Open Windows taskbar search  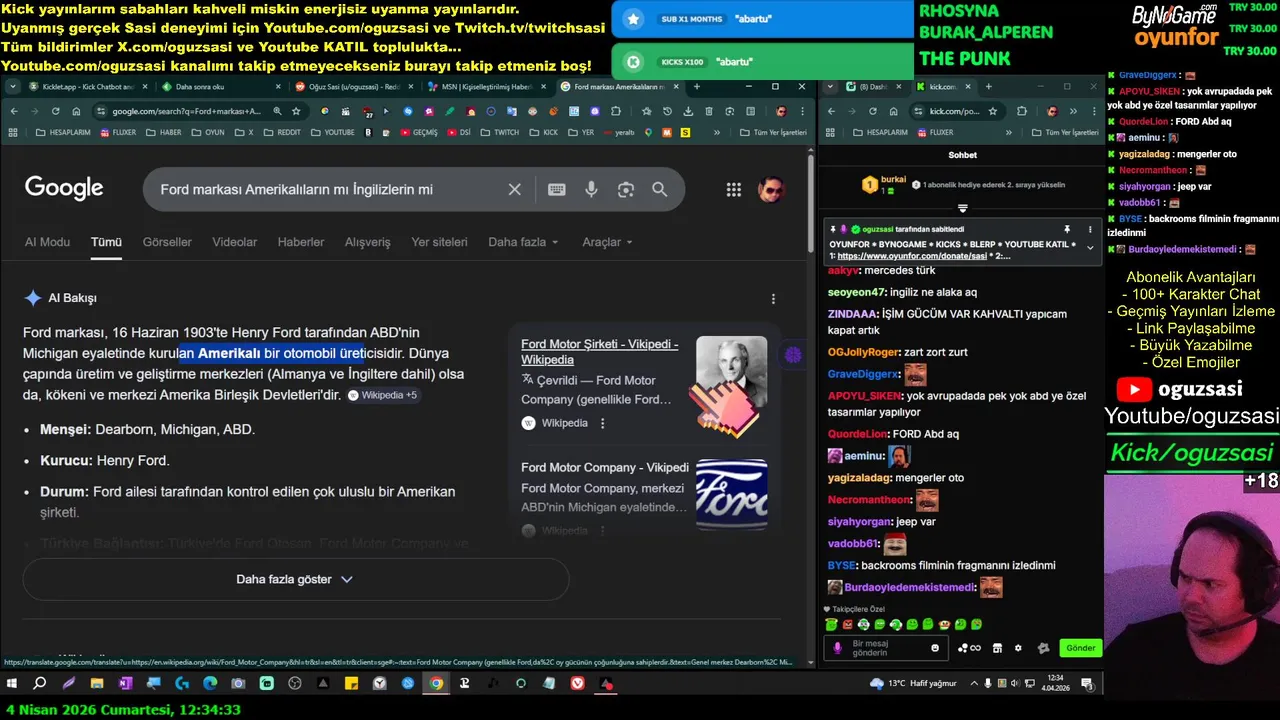tap(40, 684)
